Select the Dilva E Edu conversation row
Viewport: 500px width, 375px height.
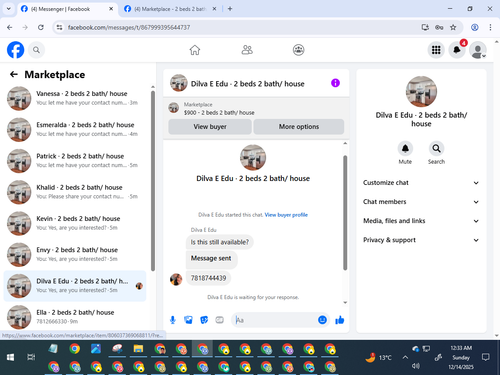75,286
